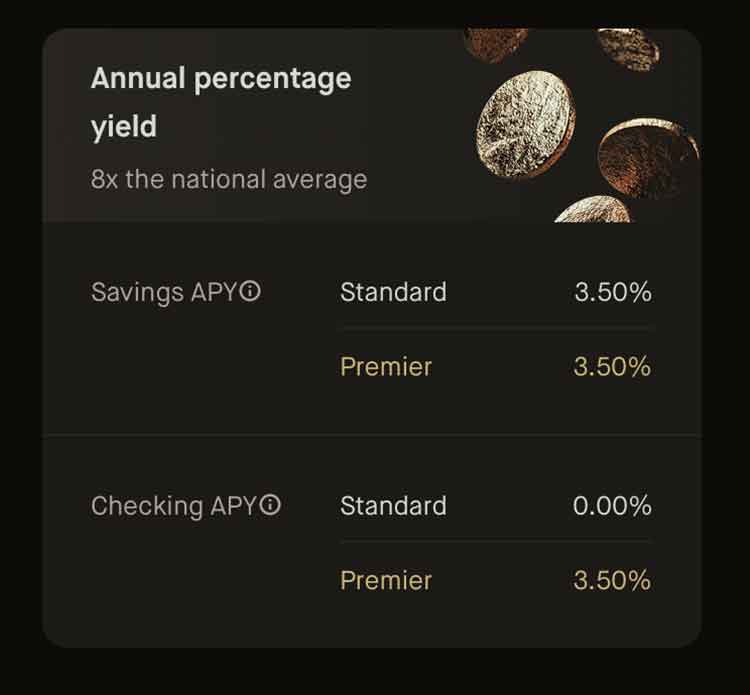The width and height of the screenshot is (750, 695).
Task: Click the Annual percentage yield heading
Action: click(221, 103)
